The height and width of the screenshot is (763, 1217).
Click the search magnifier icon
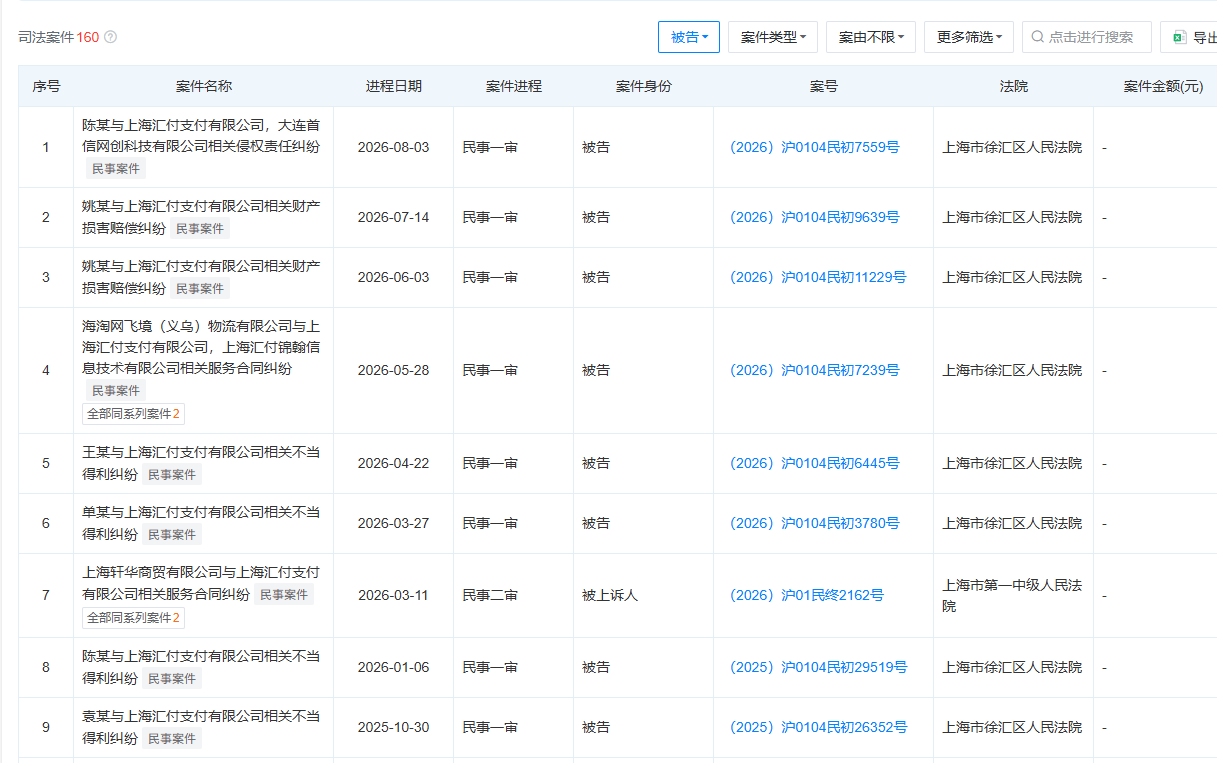coord(1038,37)
